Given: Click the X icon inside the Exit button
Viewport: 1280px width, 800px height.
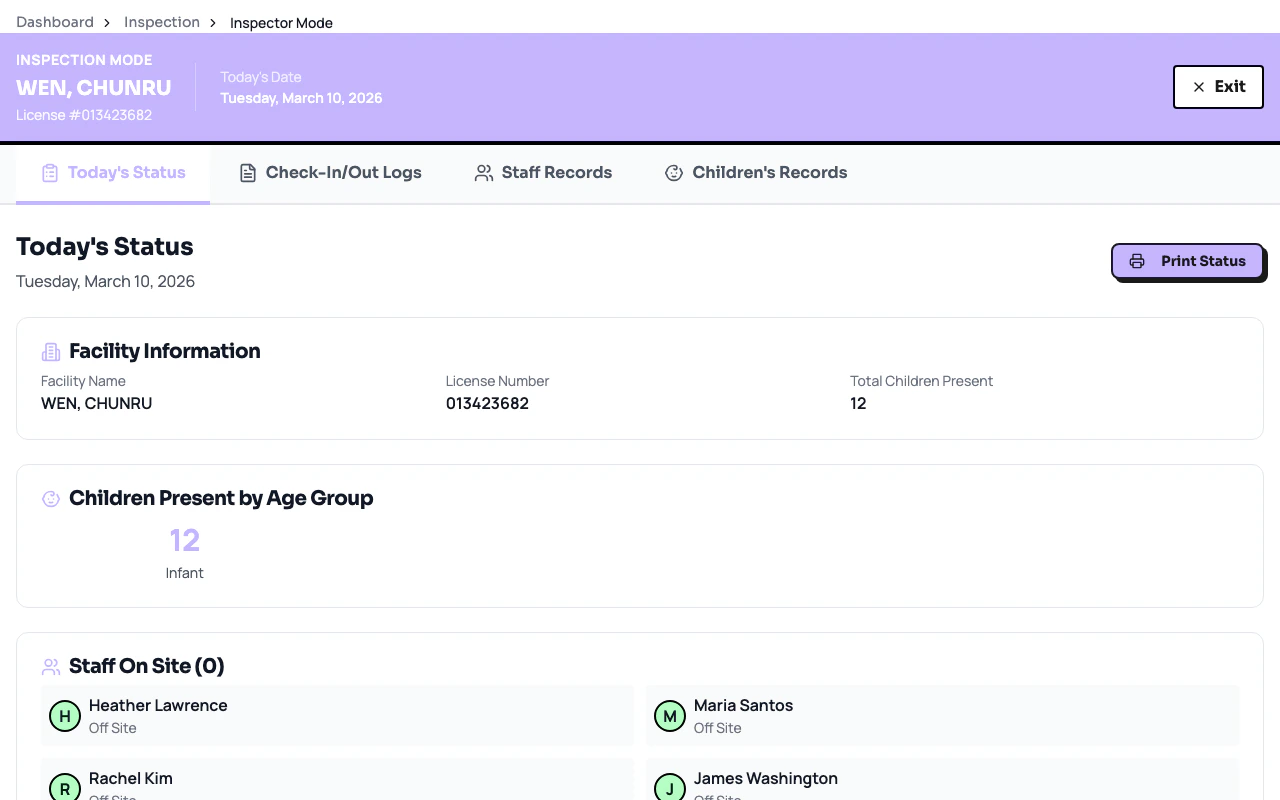Looking at the screenshot, I should [x=1198, y=87].
